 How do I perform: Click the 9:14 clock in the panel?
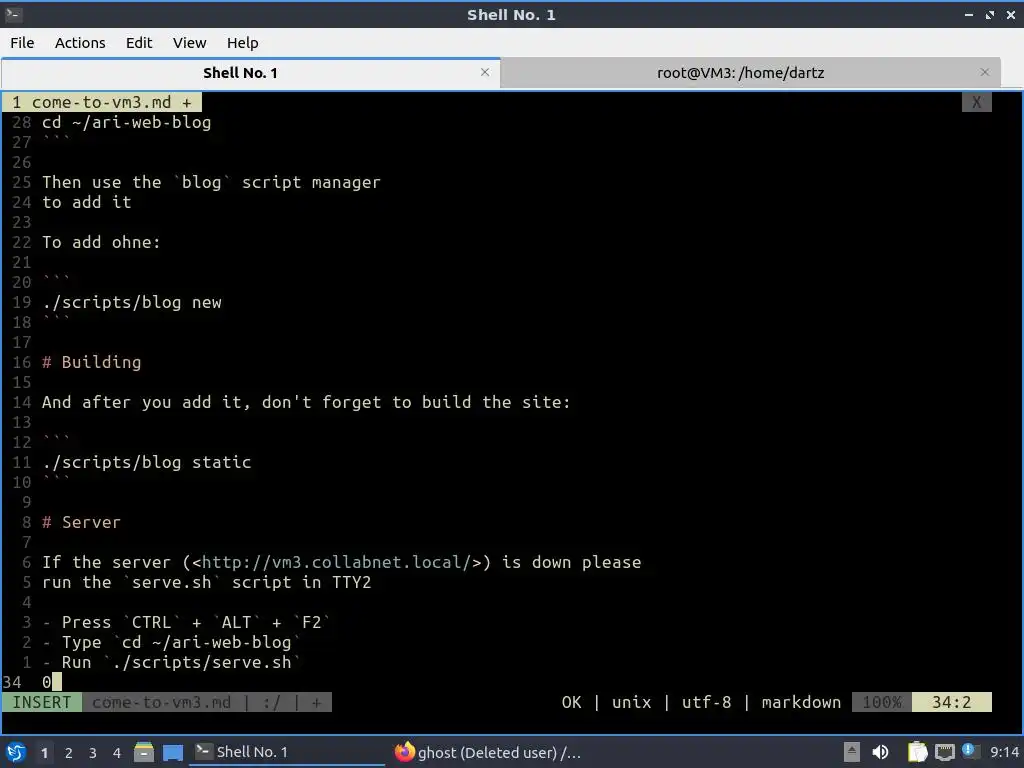[1004, 752]
